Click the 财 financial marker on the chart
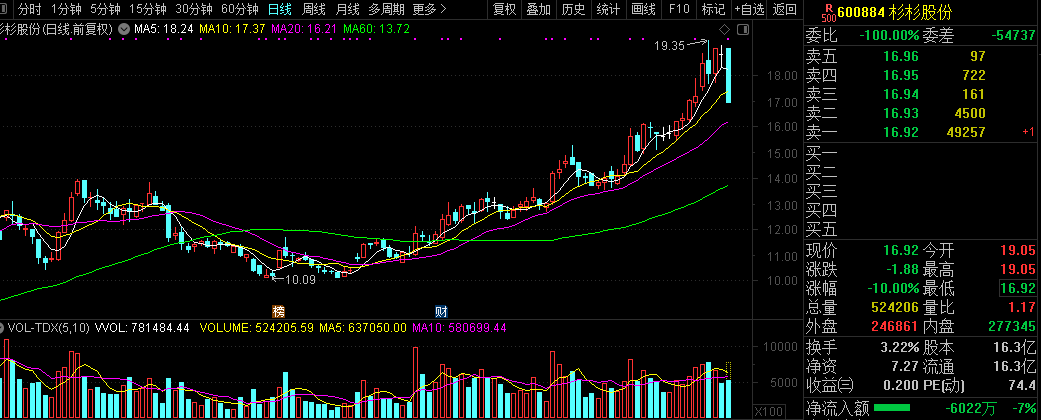Screen dimensions: 1041x420 click(441, 309)
